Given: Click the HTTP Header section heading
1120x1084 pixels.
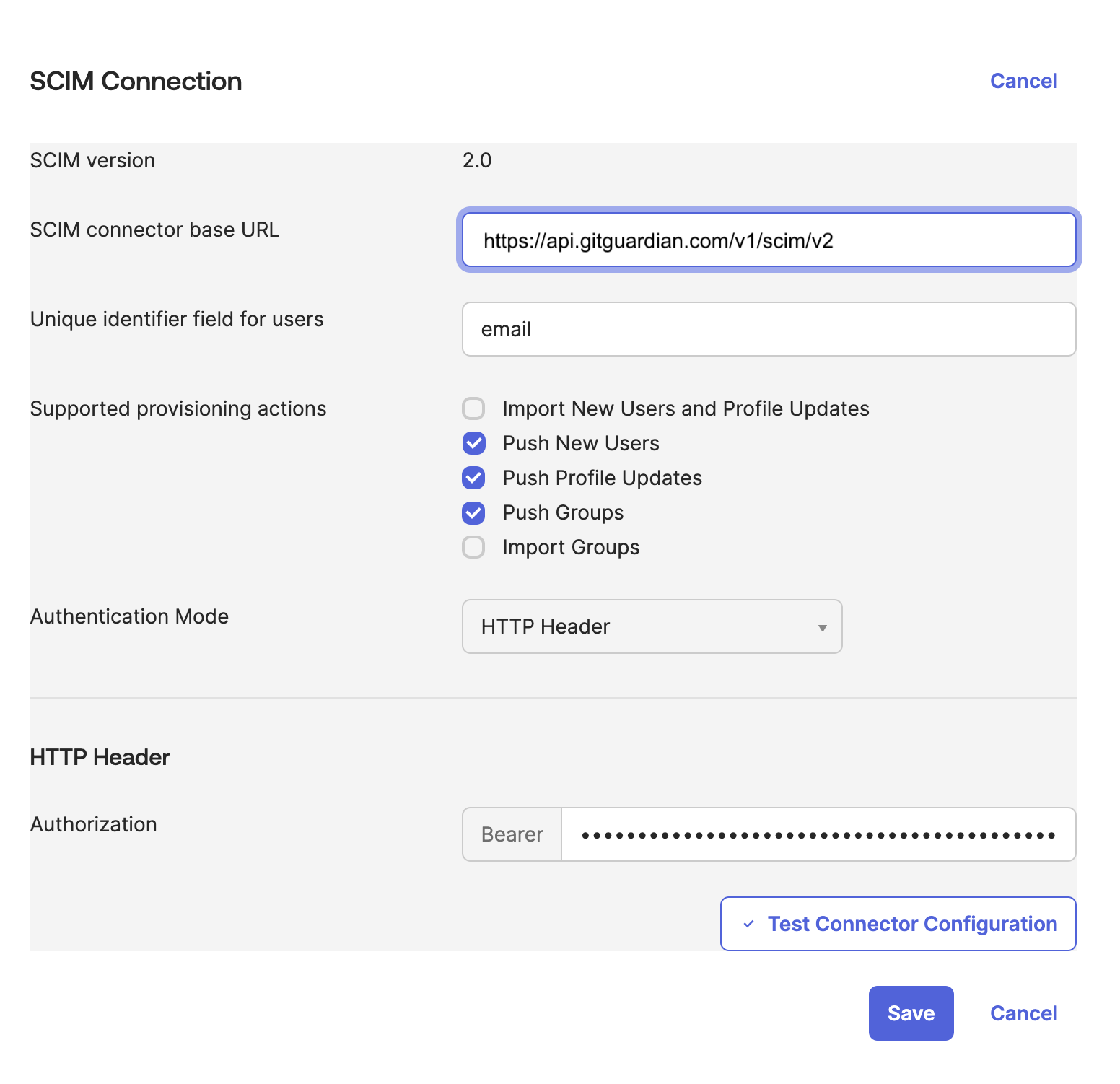Looking at the screenshot, I should (x=99, y=756).
